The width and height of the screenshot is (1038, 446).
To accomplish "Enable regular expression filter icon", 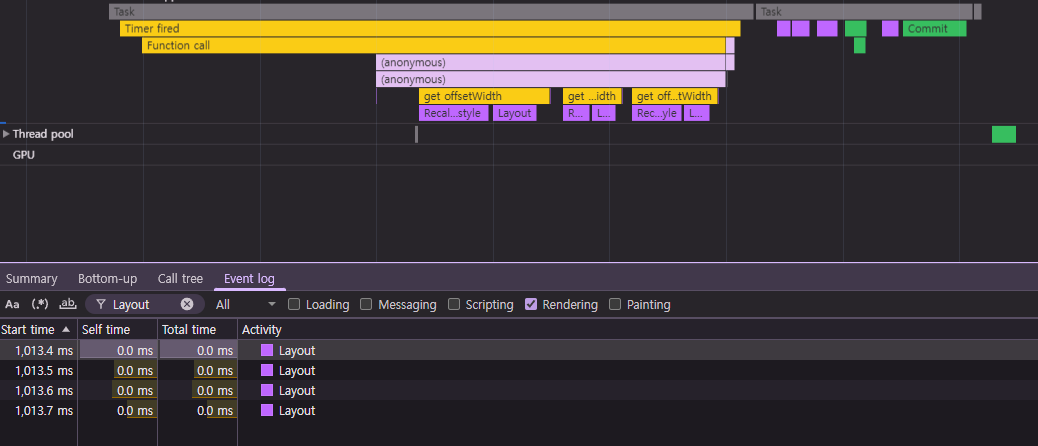I will [x=40, y=304].
